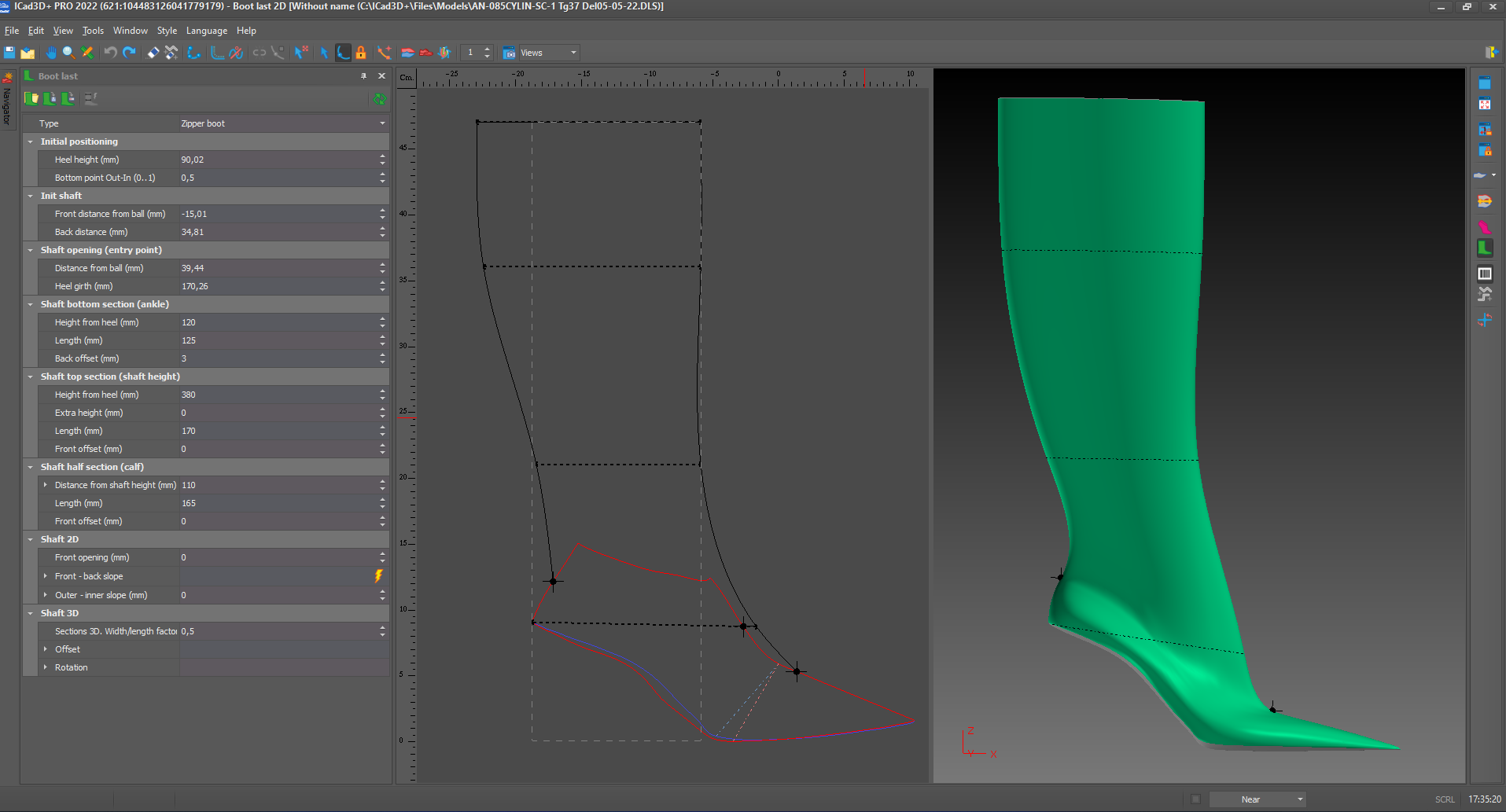
Task: Click the green refresh arrows in Boot last panel
Action: click(x=380, y=99)
